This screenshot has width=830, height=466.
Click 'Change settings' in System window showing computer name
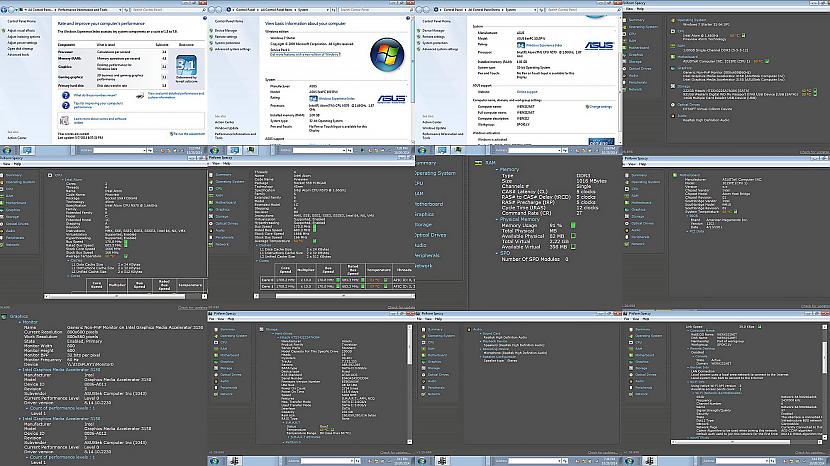point(600,107)
